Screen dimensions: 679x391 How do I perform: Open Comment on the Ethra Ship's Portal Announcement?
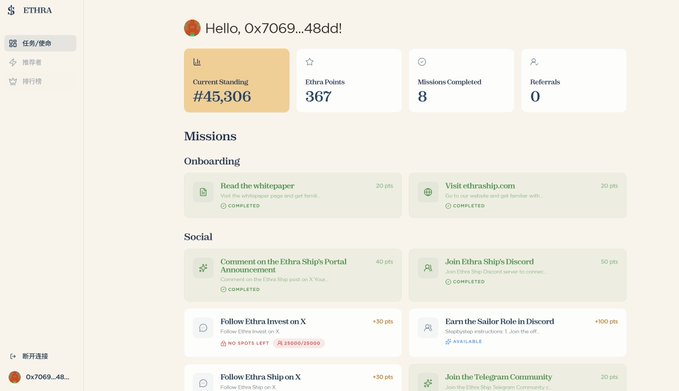(x=283, y=265)
